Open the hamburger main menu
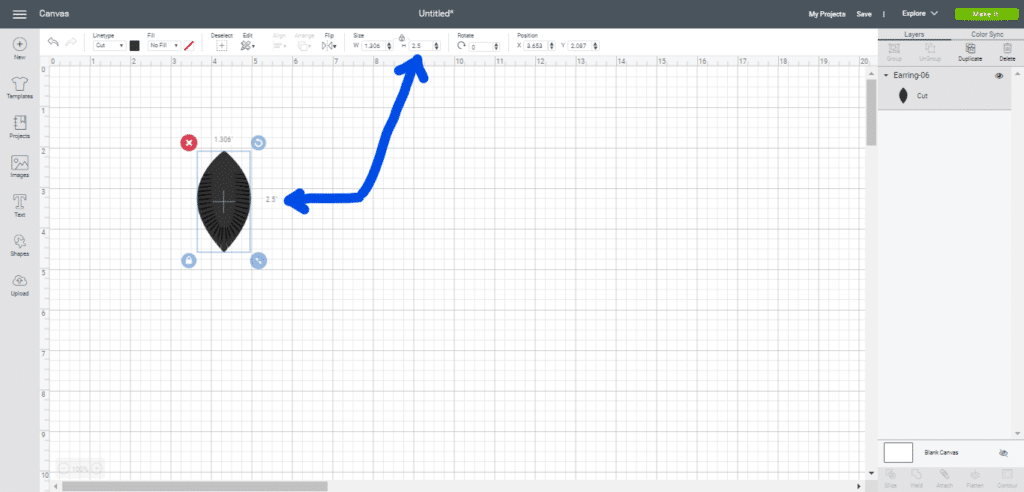Viewport: 1024px width, 492px height. (x=19, y=14)
